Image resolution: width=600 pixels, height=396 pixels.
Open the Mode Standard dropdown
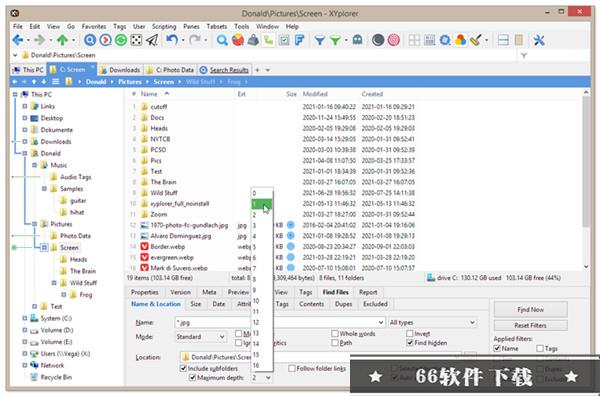pos(200,337)
